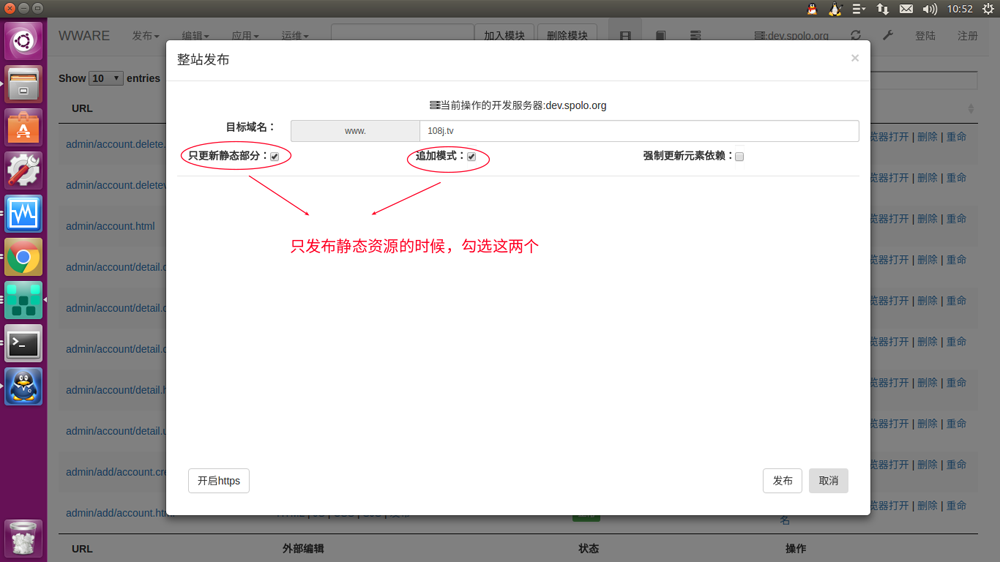Click the www. subdomain prefix field

355,131
